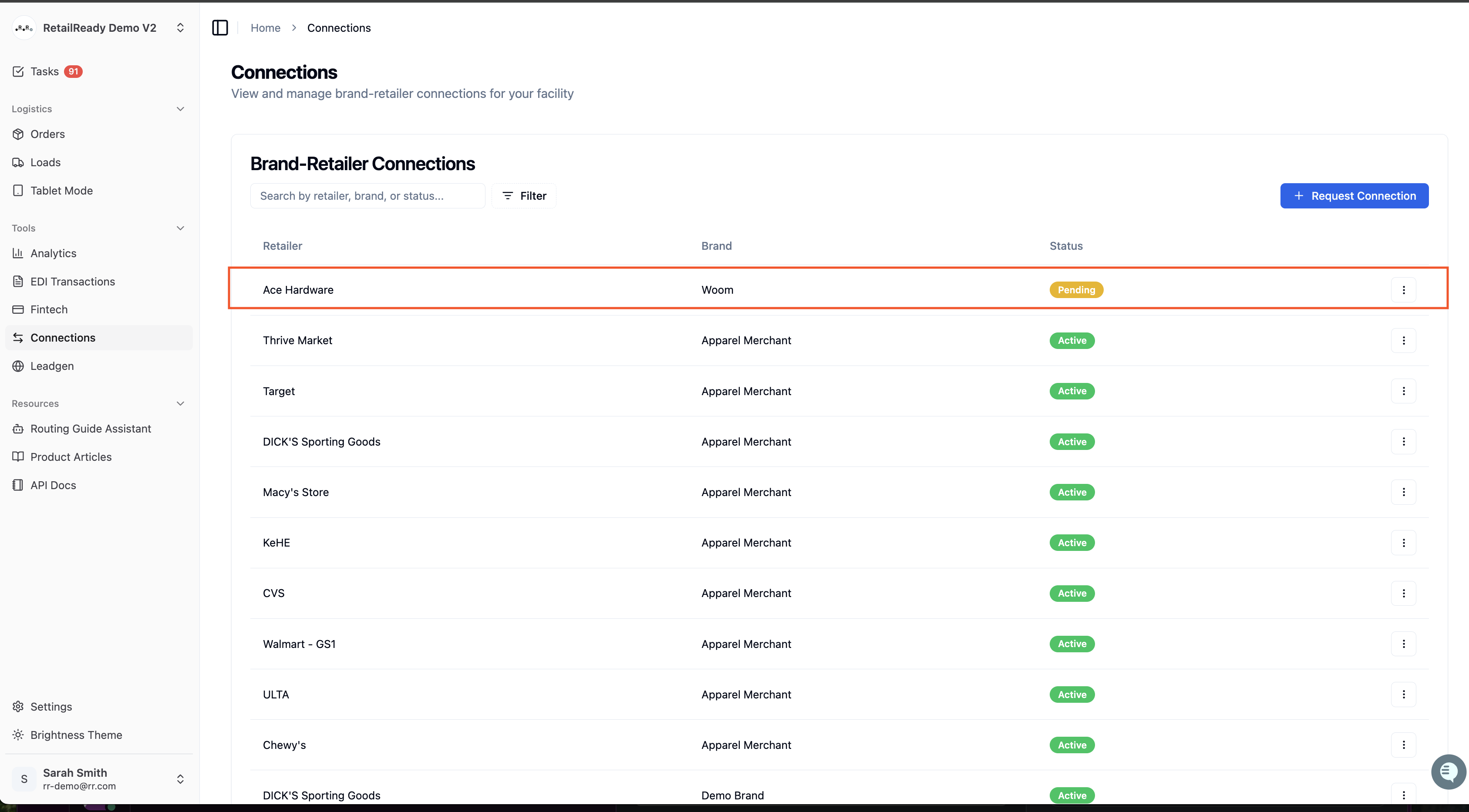Click the Brightness Theme sun icon
Viewport: 1469px width, 812px height.
pyautogui.click(x=18, y=735)
